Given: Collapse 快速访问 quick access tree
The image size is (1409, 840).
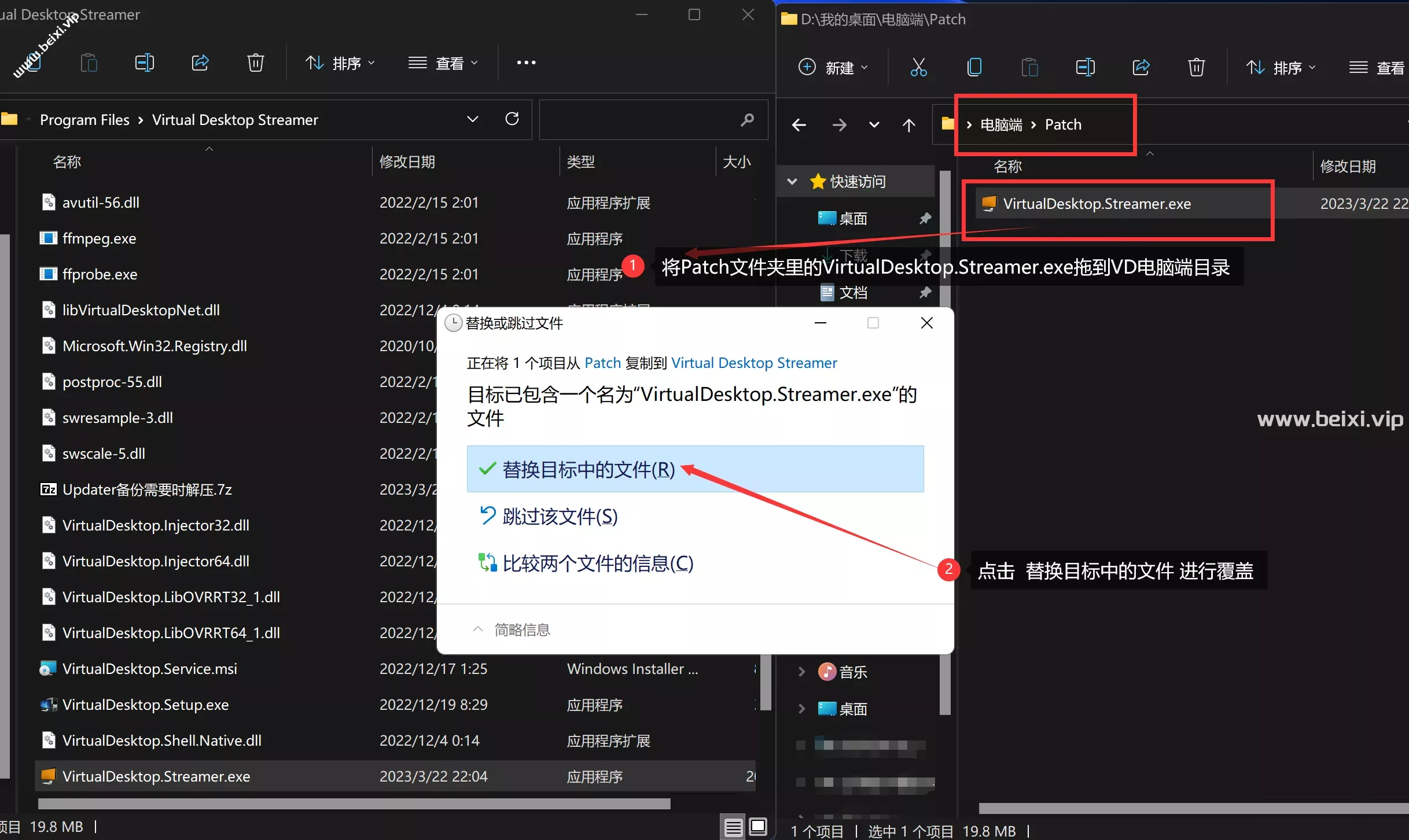Looking at the screenshot, I should pos(793,182).
